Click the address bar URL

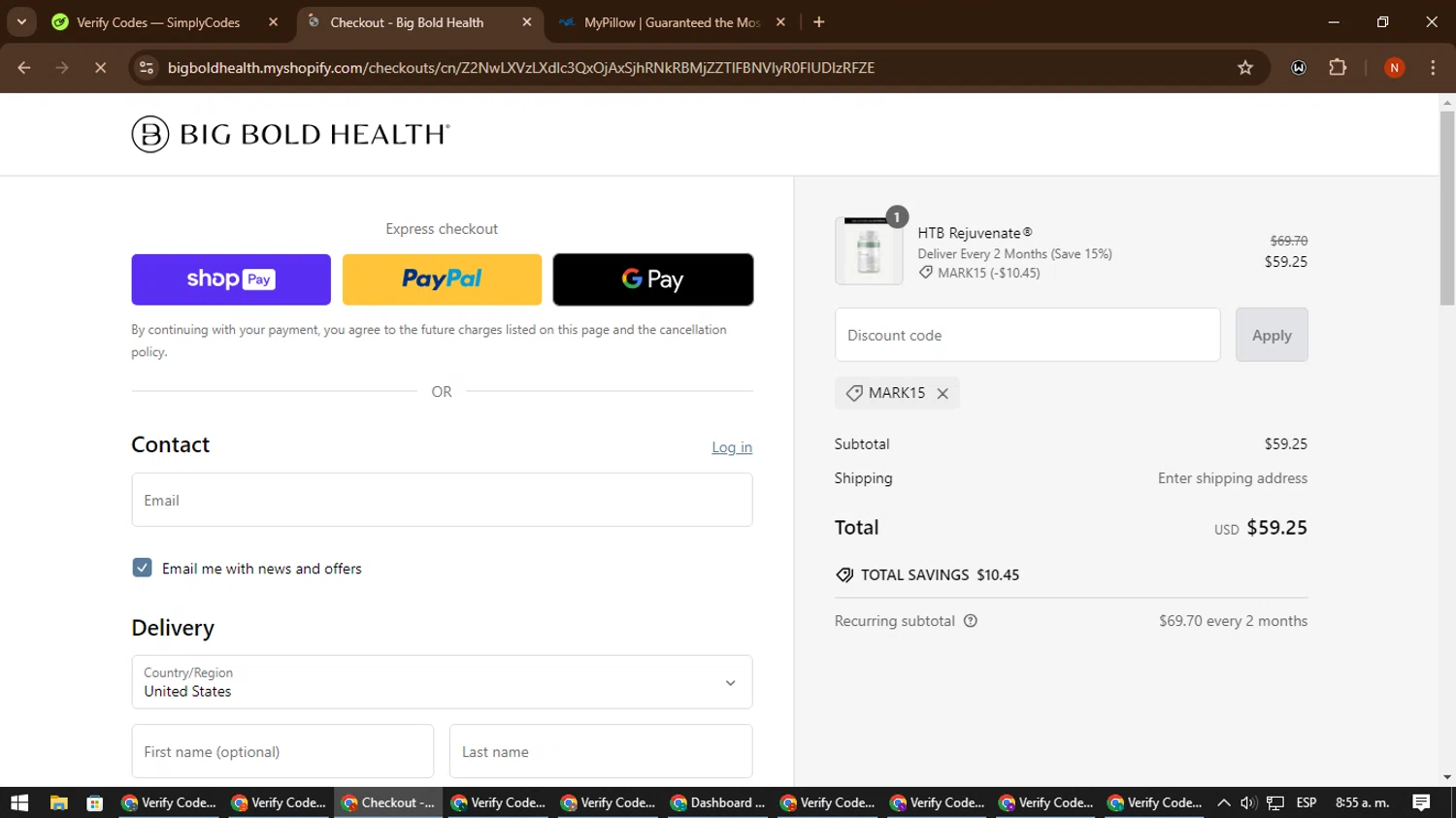521,68
